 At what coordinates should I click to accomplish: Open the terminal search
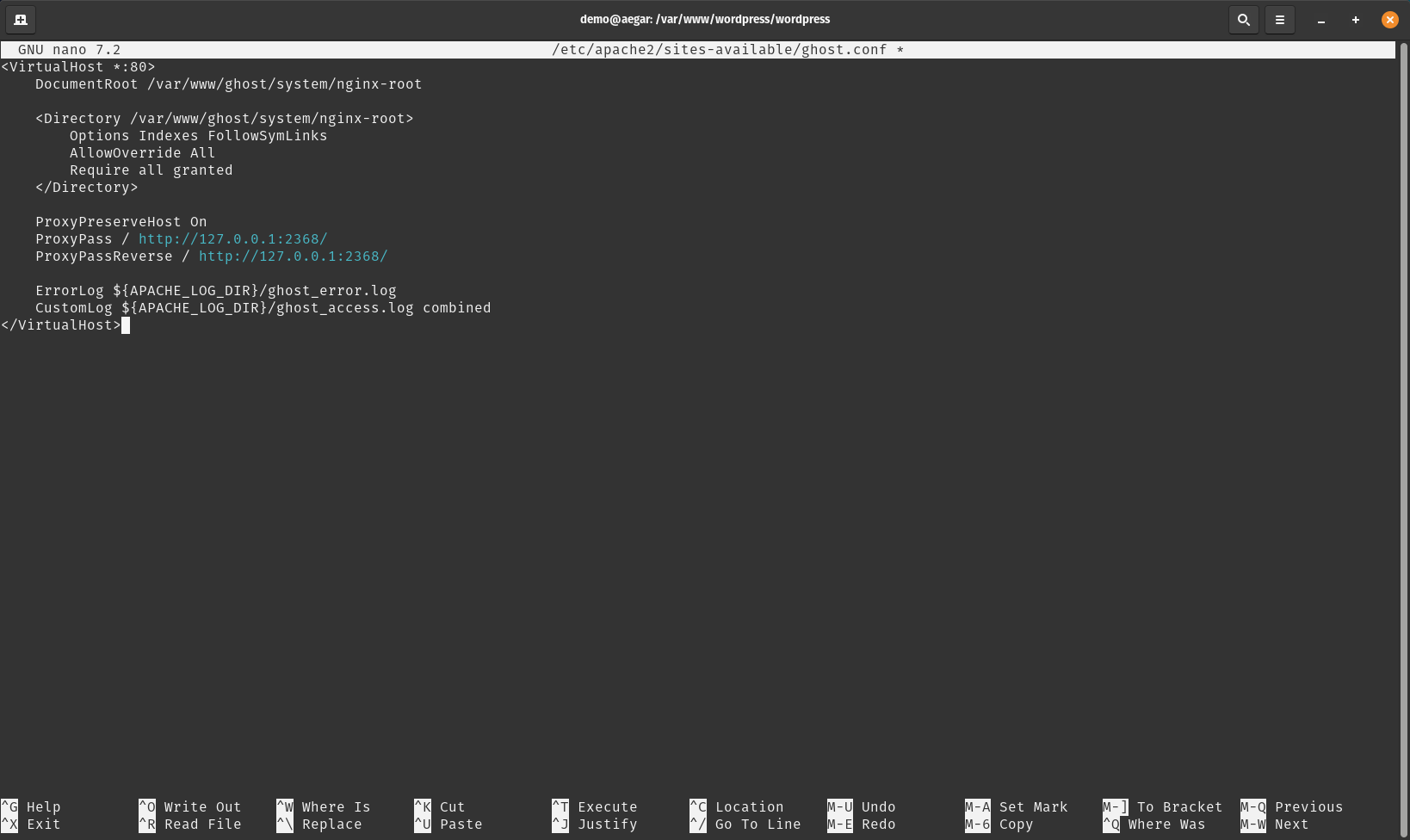(1243, 19)
